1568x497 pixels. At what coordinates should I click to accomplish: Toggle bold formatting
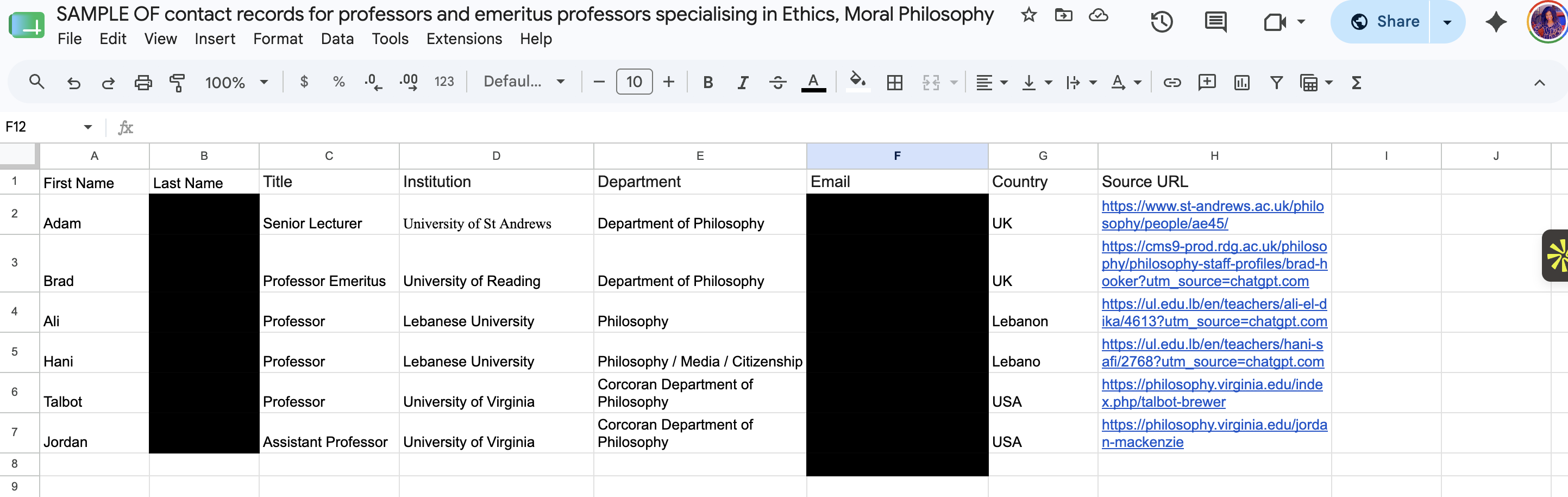707,82
